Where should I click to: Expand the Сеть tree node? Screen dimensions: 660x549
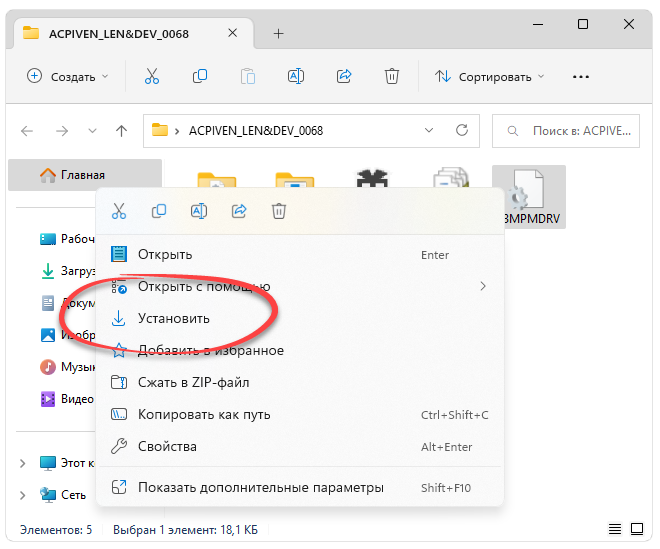pyautogui.click(x=23, y=495)
